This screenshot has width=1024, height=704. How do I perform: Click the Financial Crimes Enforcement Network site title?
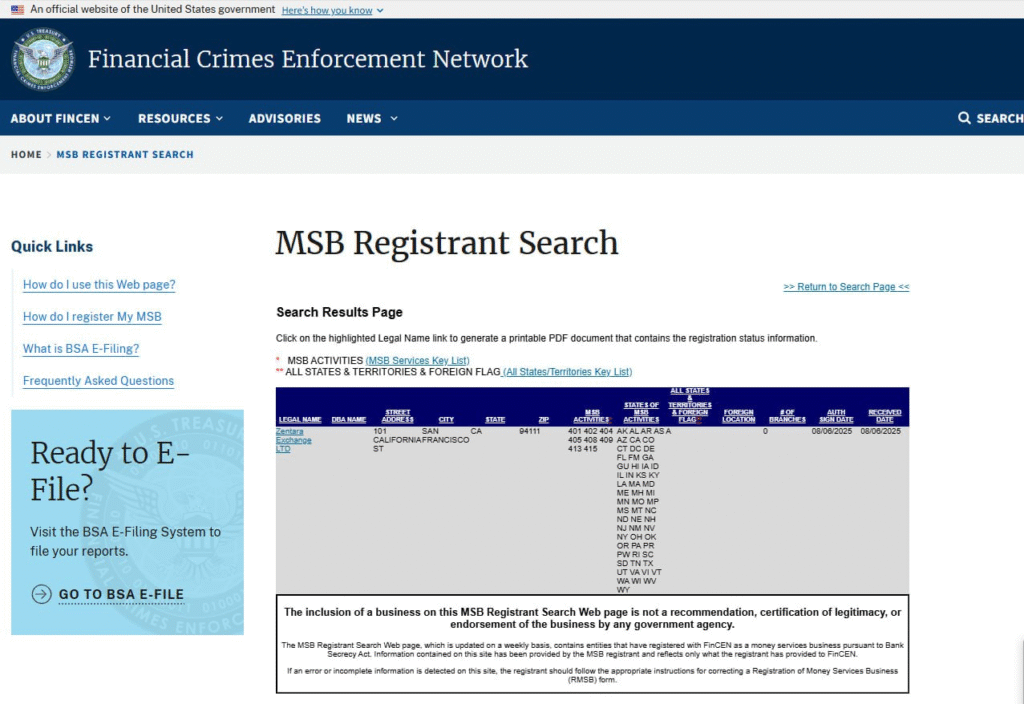click(308, 59)
